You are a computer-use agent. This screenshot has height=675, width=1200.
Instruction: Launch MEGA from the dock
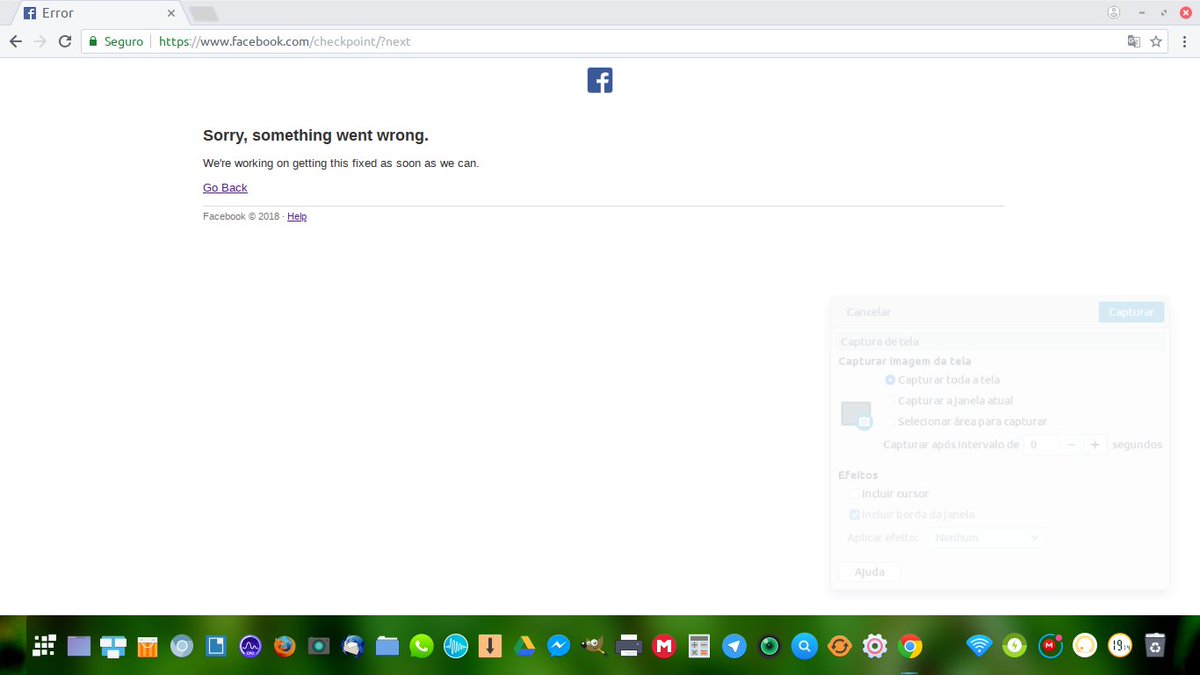pyautogui.click(x=663, y=646)
